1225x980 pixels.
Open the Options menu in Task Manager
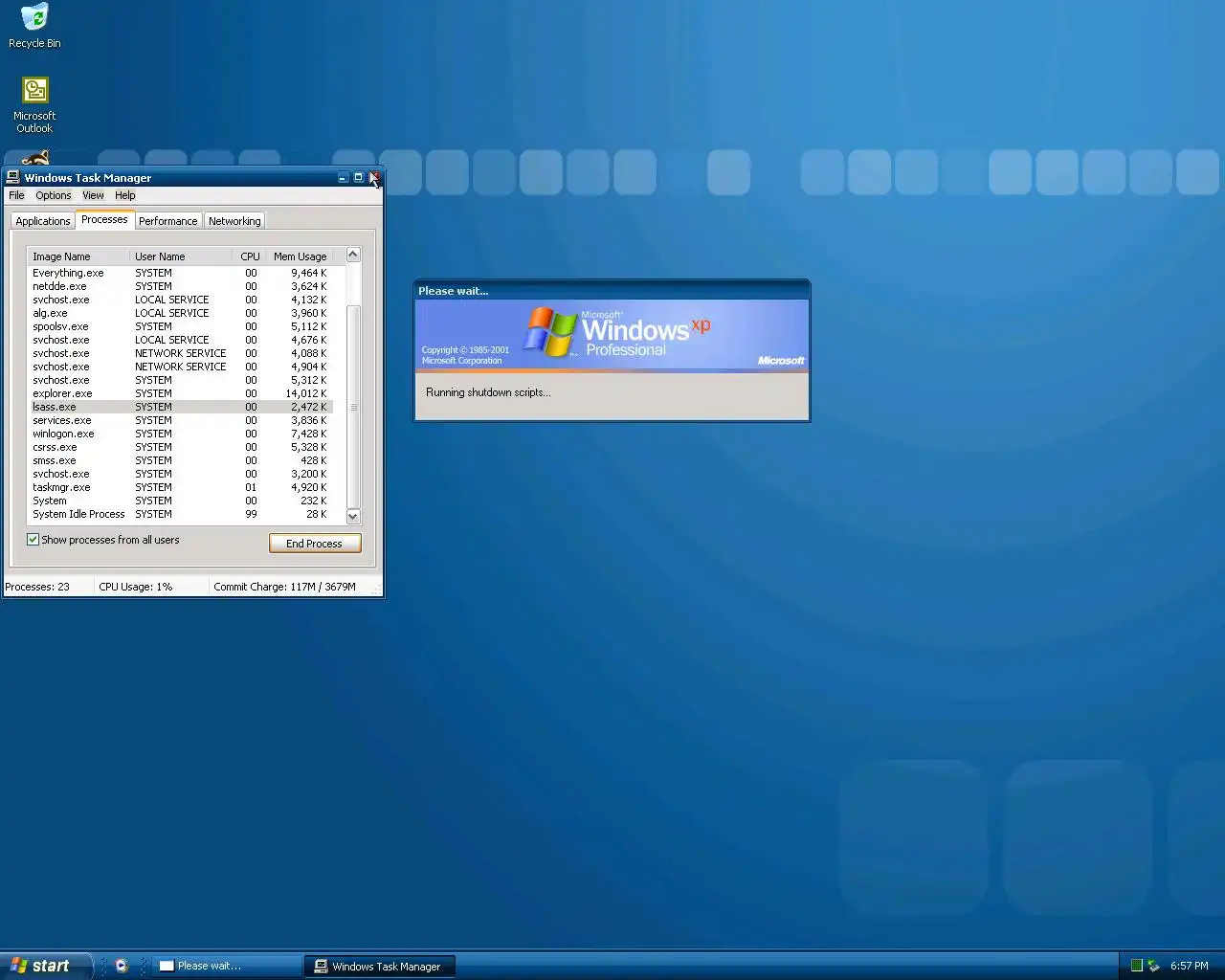tap(54, 195)
